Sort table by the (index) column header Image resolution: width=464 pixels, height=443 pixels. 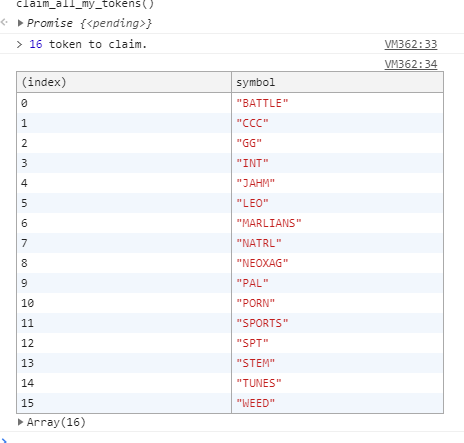click(124, 82)
